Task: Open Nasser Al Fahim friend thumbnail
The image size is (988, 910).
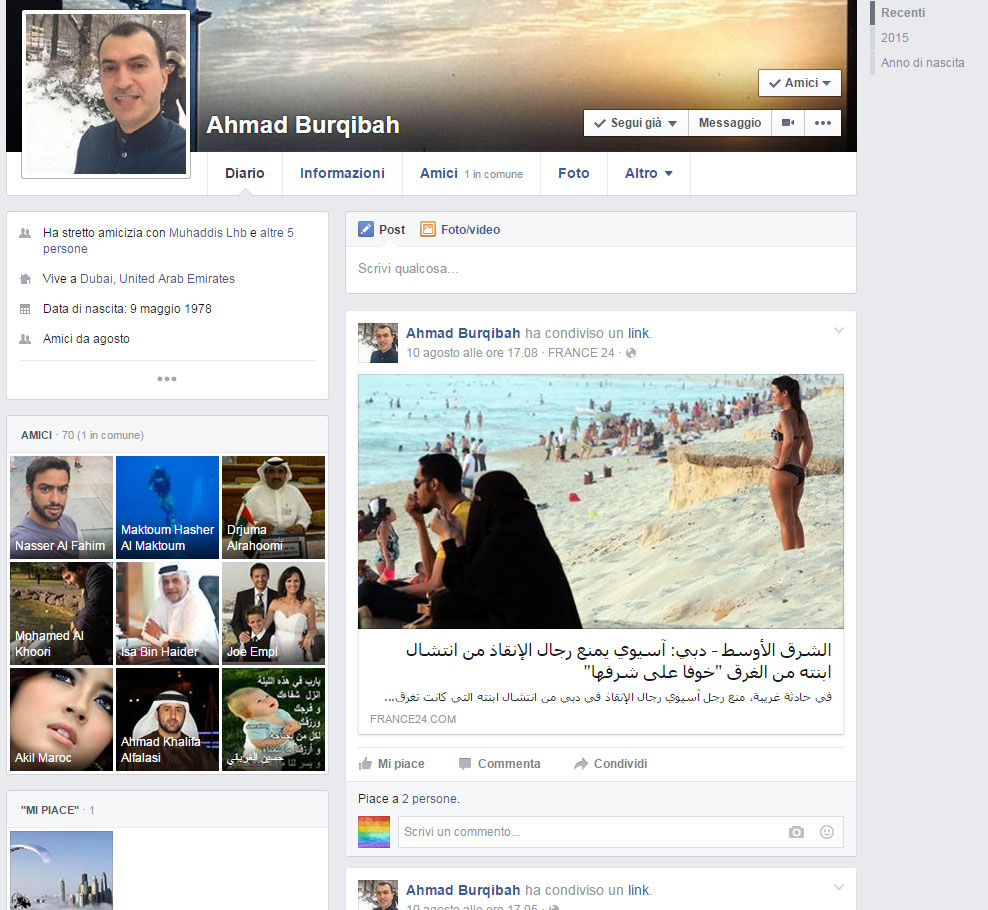Action: (61, 507)
